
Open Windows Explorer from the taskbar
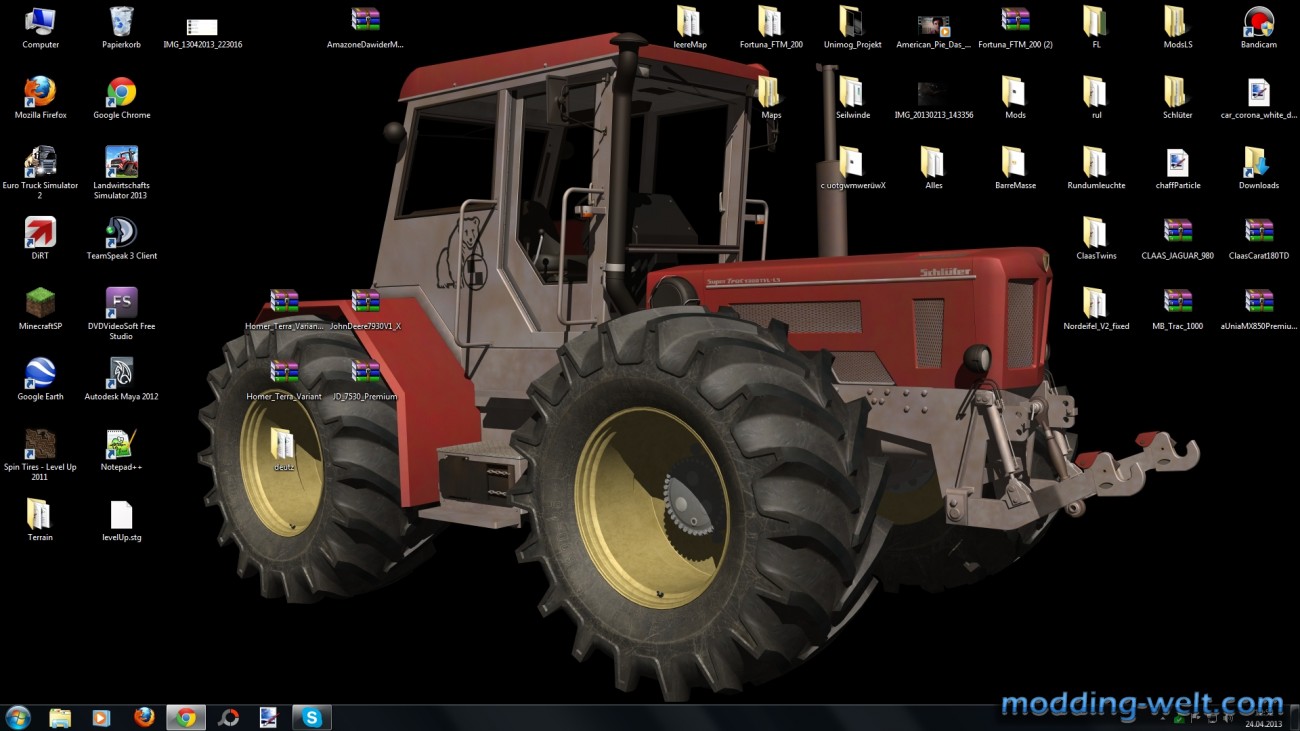(x=60, y=717)
